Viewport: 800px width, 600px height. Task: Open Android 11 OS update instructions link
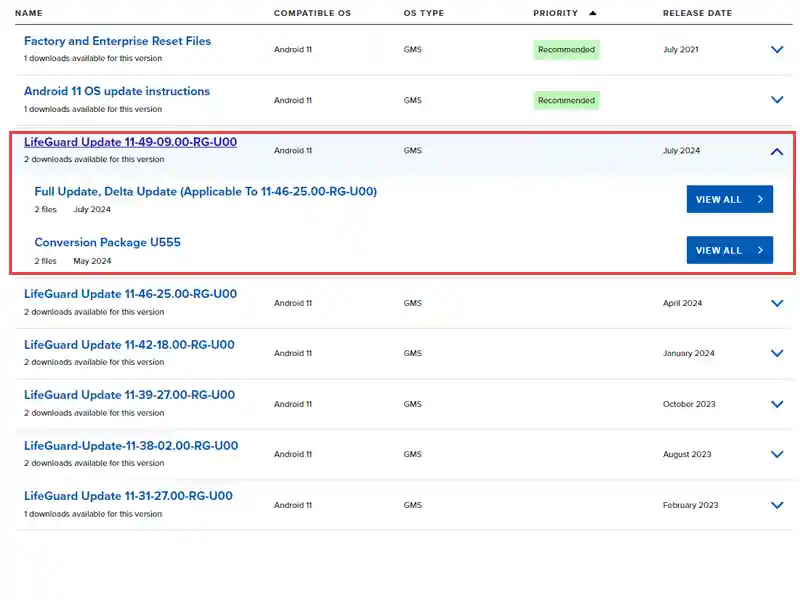(117, 91)
